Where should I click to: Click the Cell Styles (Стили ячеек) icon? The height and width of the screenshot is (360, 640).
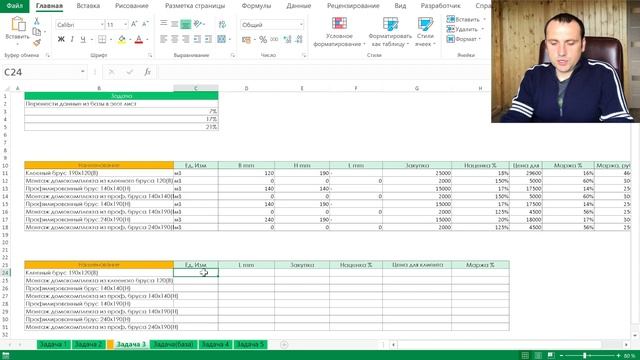pos(425,24)
